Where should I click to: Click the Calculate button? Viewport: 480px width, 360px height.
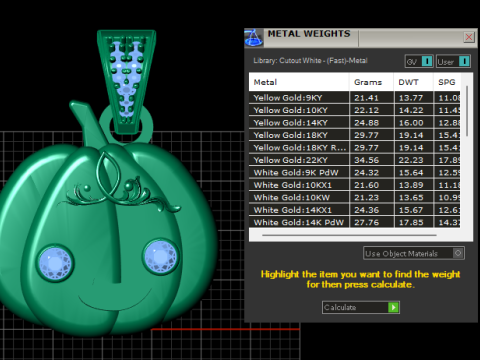[x=361, y=307]
